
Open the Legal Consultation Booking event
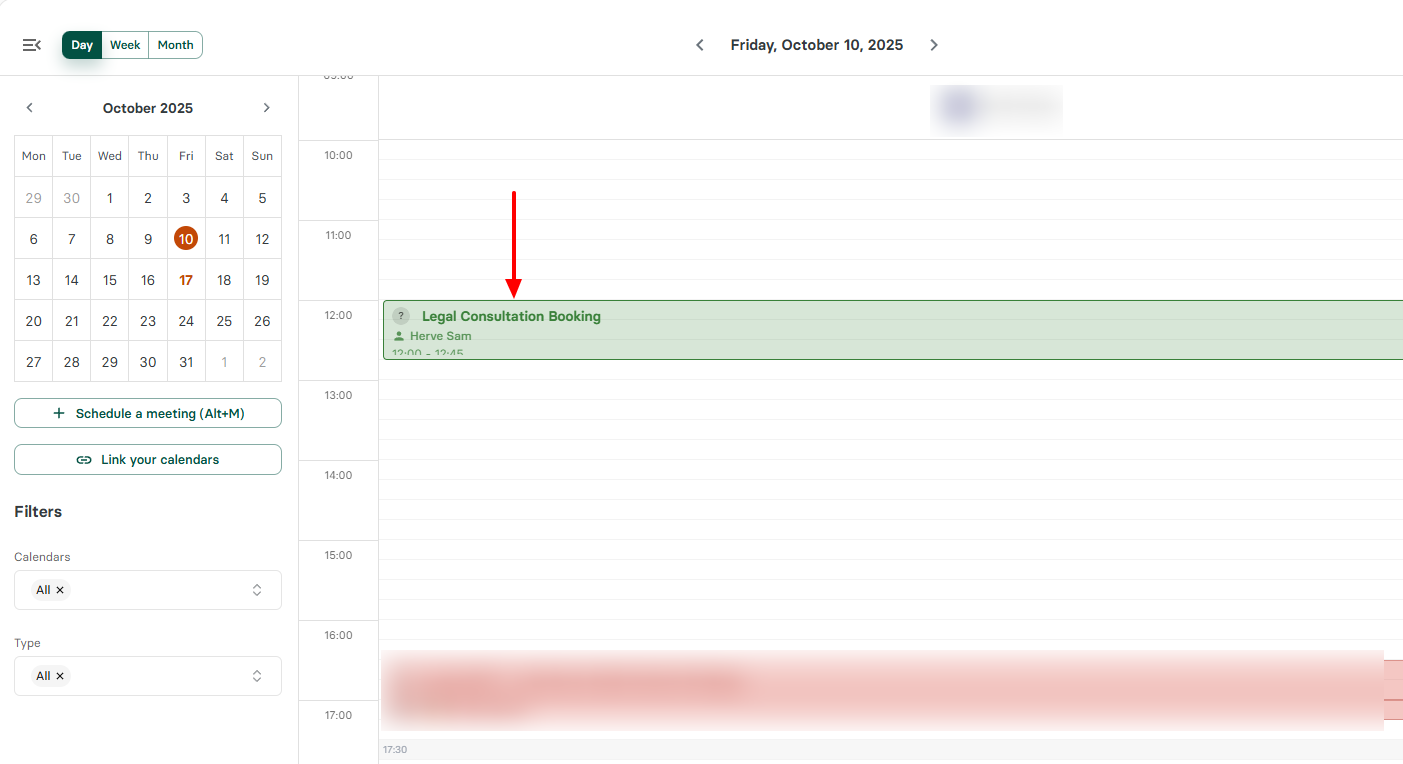pyautogui.click(x=800, y=330)
